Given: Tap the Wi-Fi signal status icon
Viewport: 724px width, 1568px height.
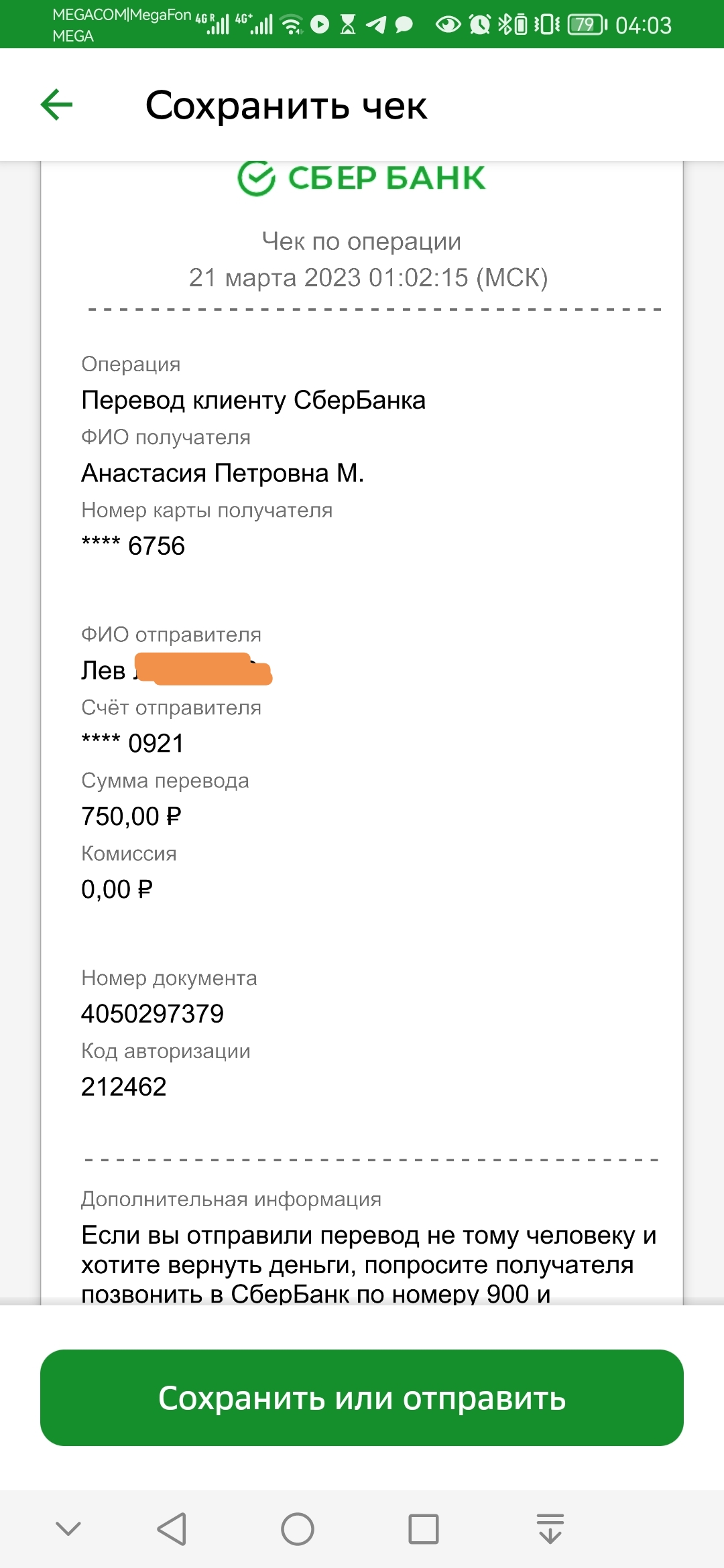Looking at the screenshot, I should tap(292, 25).
